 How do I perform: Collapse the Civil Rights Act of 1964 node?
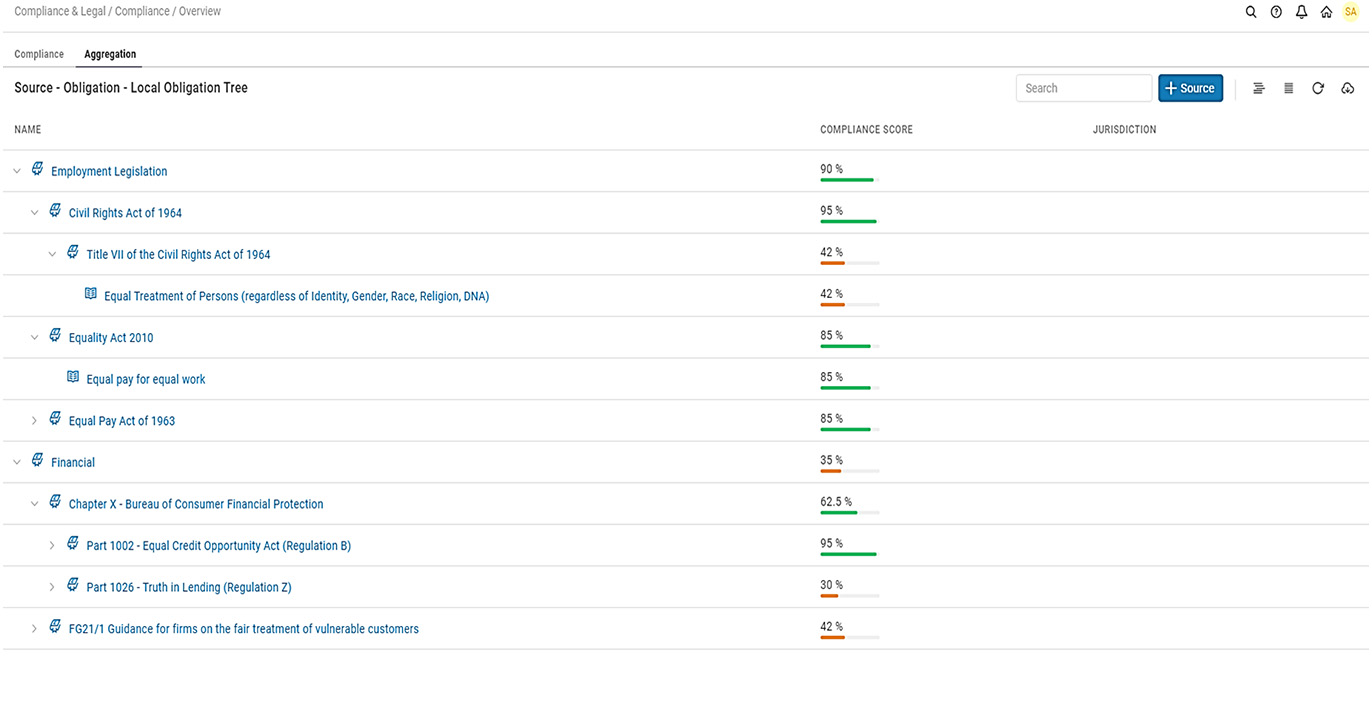coord(34,213)
